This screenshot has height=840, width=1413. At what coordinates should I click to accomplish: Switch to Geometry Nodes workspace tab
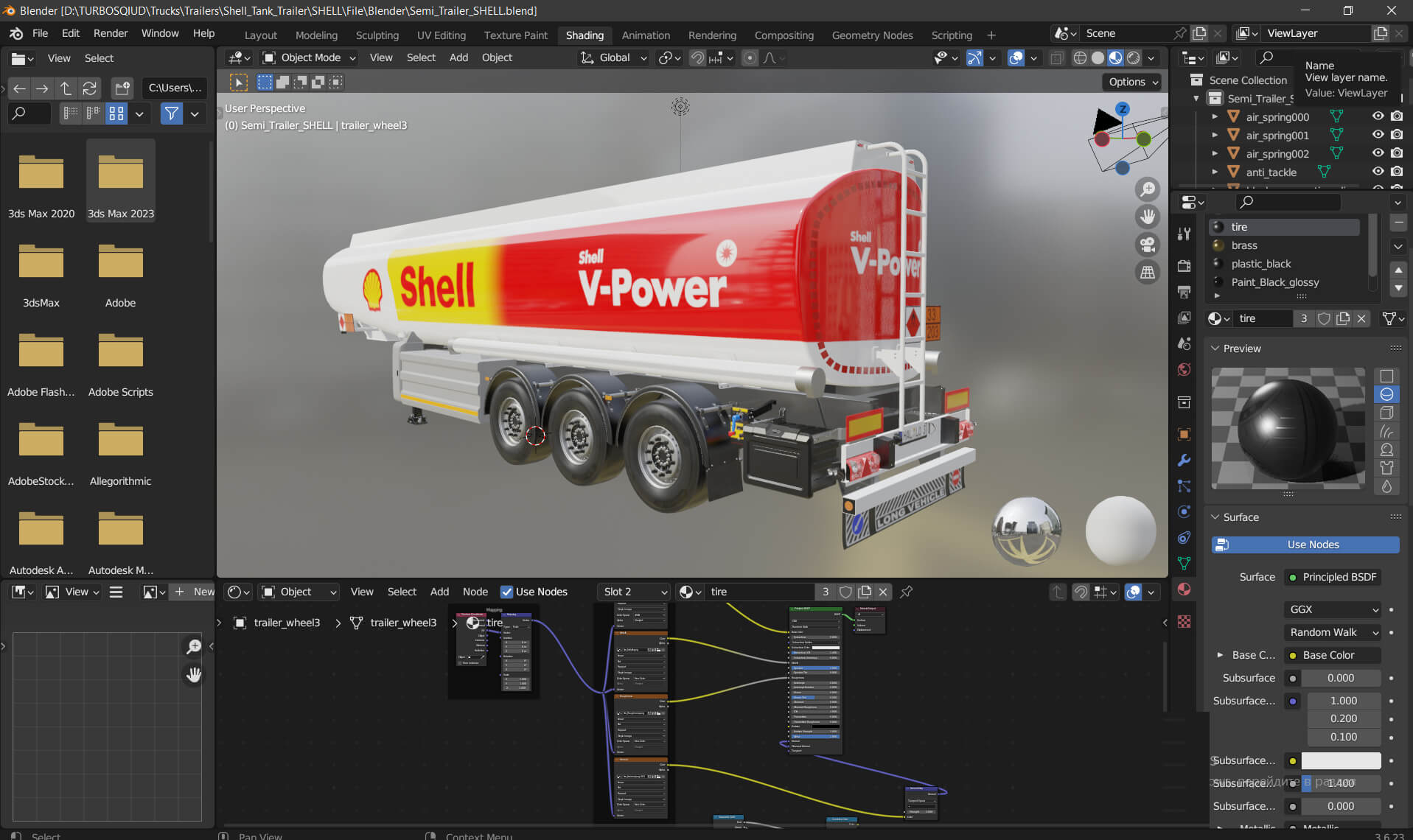point(872,35)
